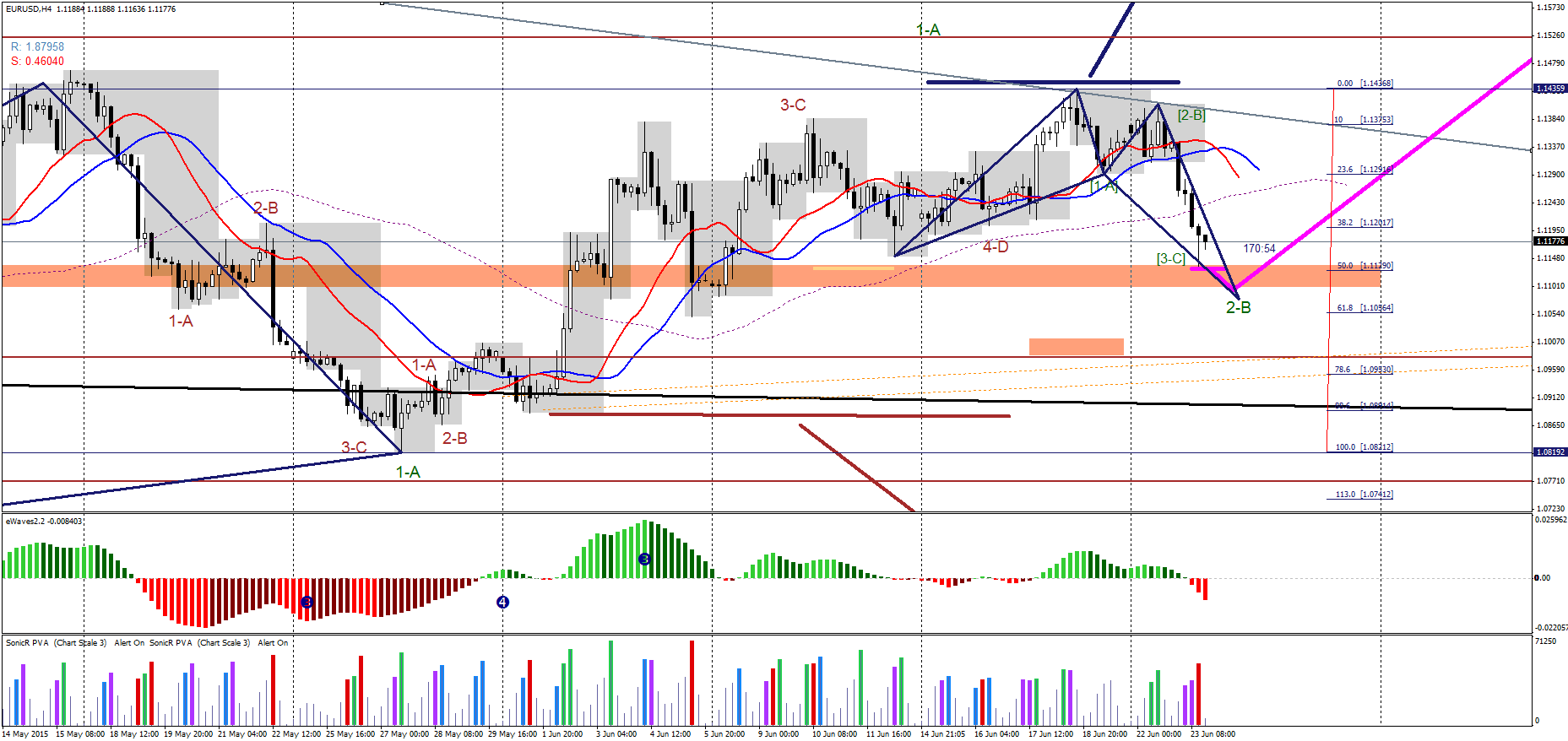Screen dimensions: 1568x741
Task: Click the 1.14359 price tag on the scale
Action: pos(1550,89)
